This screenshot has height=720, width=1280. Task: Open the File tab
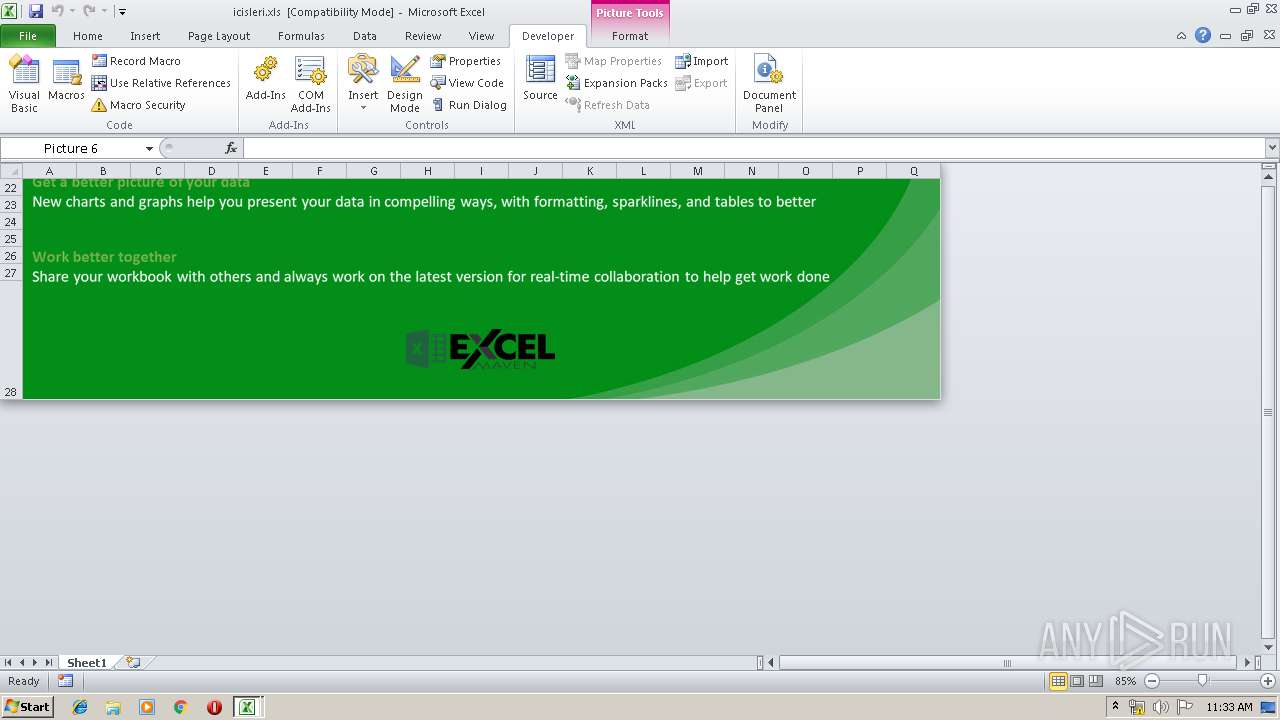[28, 36]
